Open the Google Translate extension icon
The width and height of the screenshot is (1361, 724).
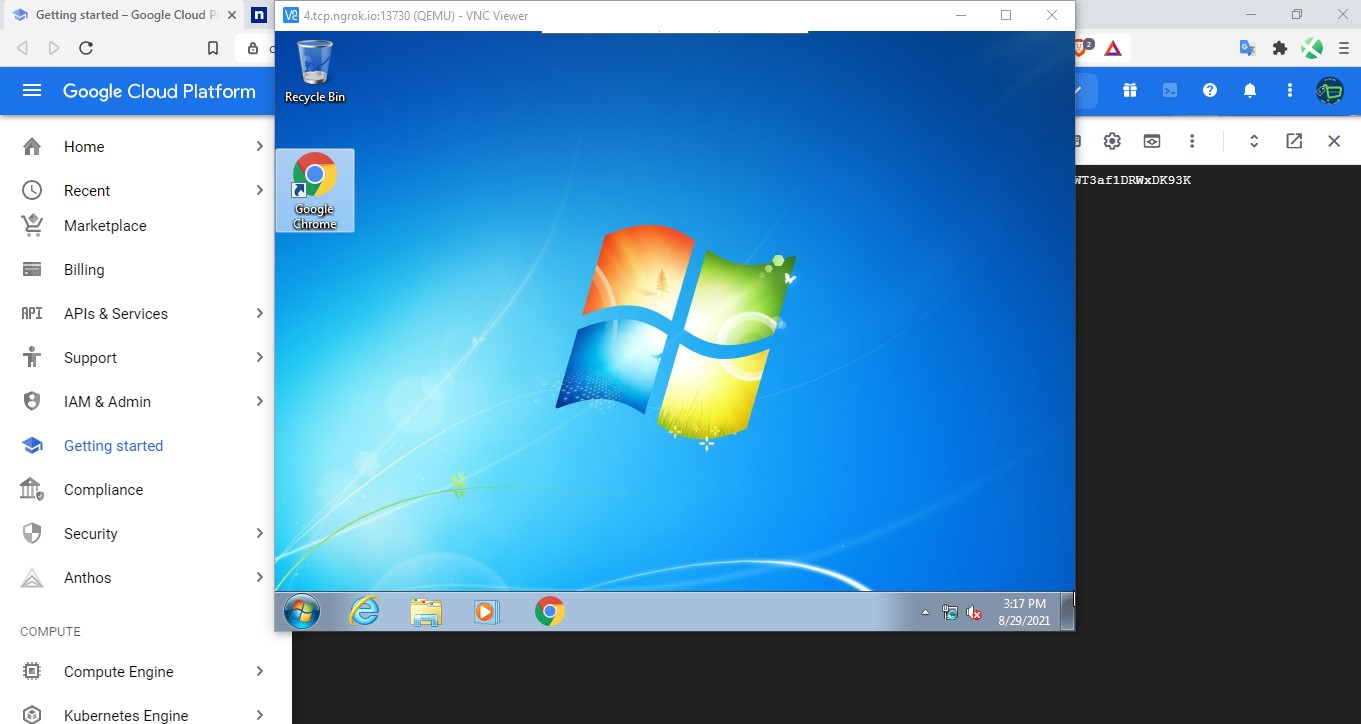(x=1247, y=48)
